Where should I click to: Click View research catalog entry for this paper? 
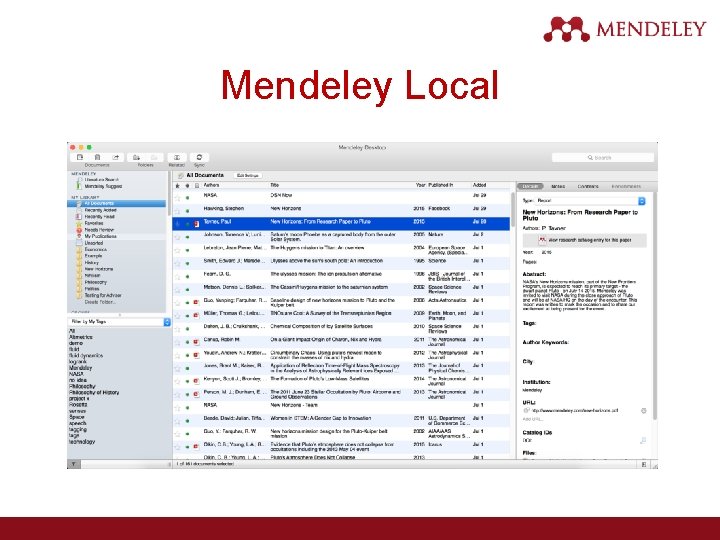585,240
